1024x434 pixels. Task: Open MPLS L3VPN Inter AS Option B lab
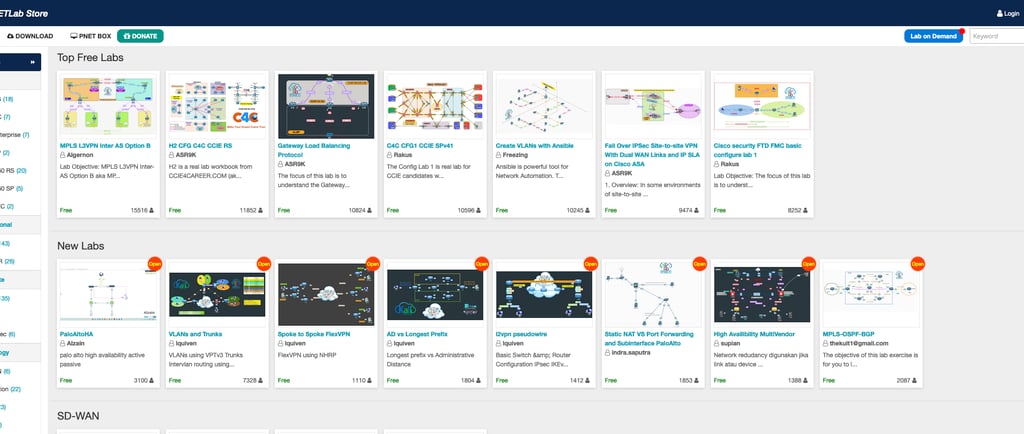click(105, 146)
